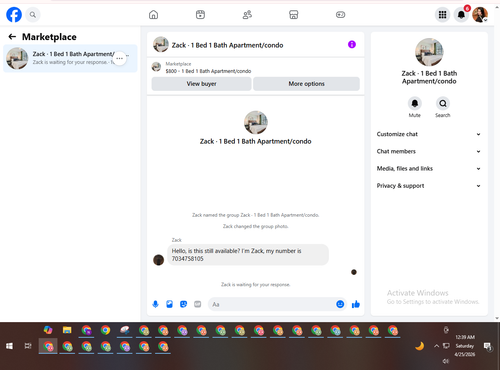Image resolution: width=500 pixels, height=370 pixels.
Task: Open the taskbar clock showing 12:39 AM
Action: point(465,346)
